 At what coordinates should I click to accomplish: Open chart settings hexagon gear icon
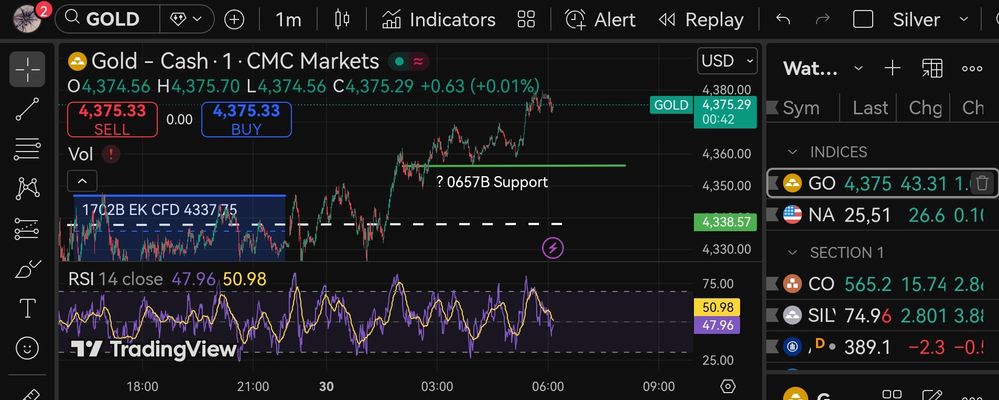click(728, 387)
